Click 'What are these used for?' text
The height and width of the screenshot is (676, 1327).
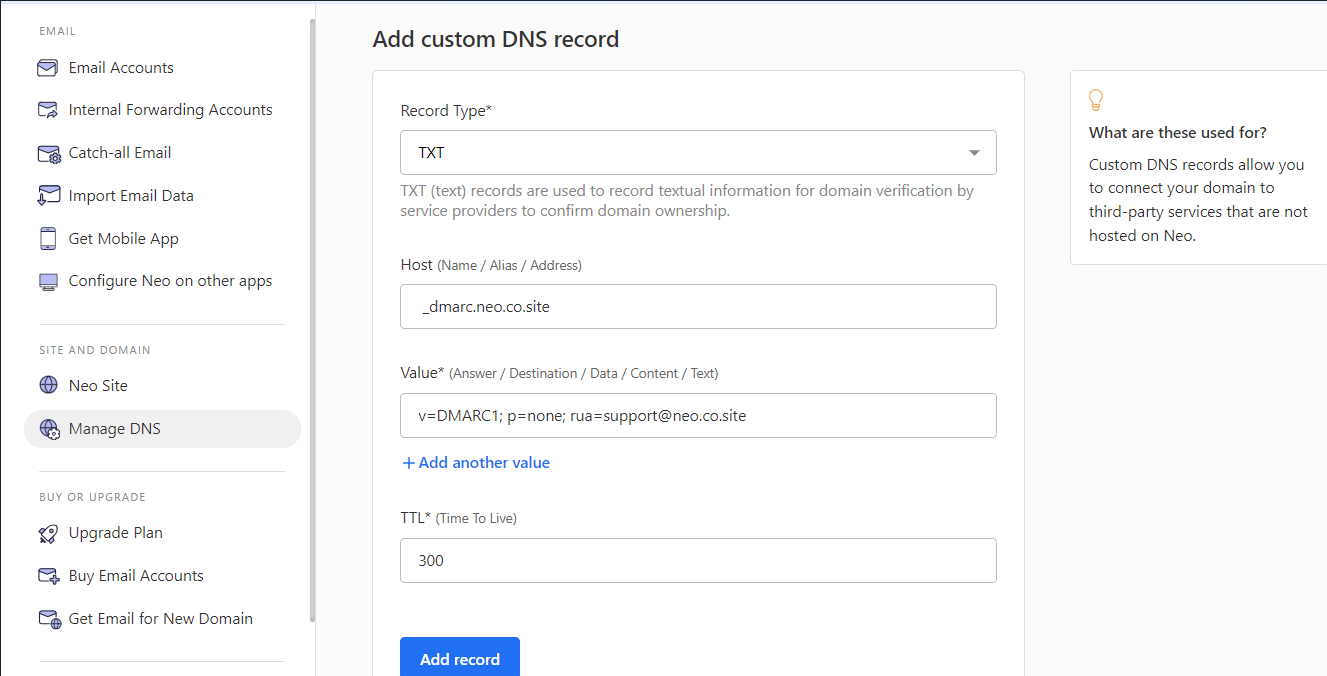(x=1178, y=133)
